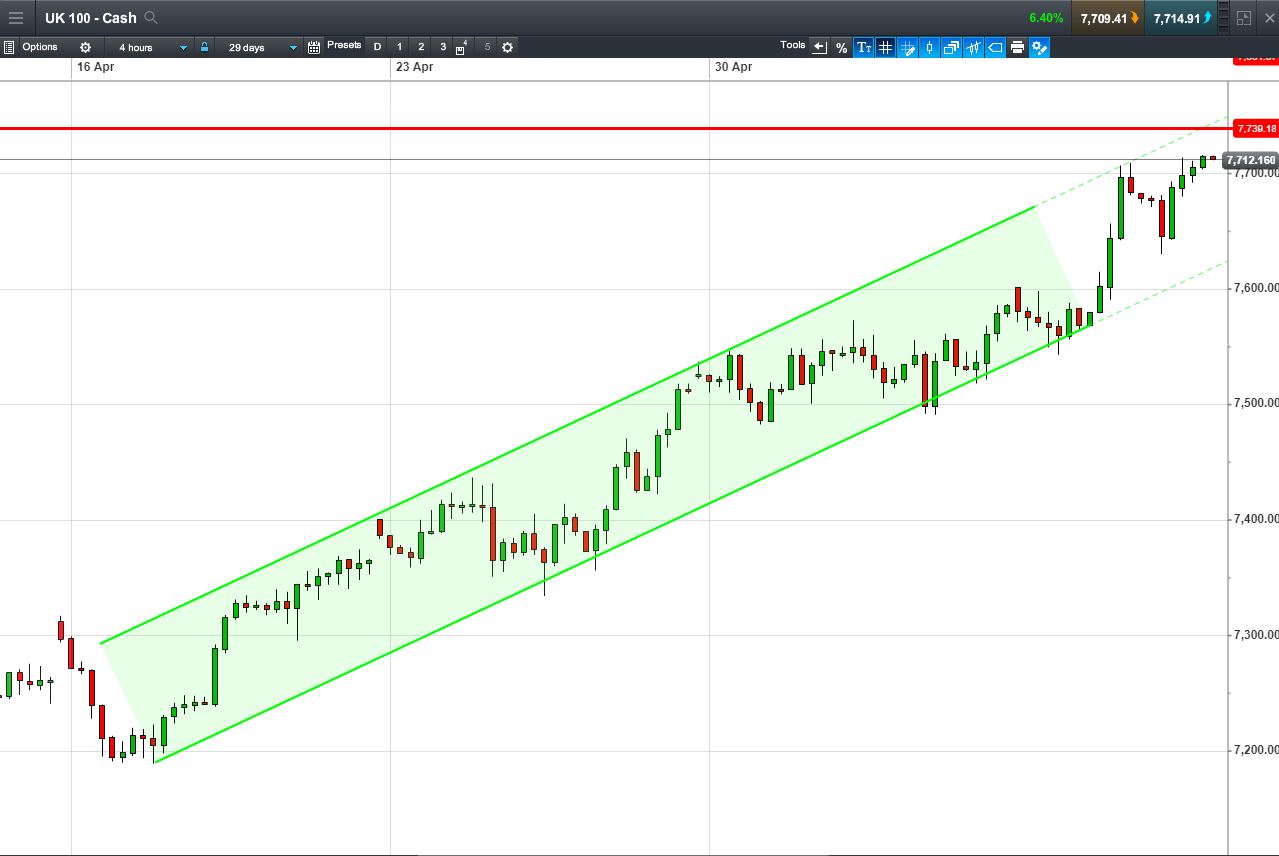The image size is (1279, 856).
Task: Select preset 5
Action: click(487, 47)
